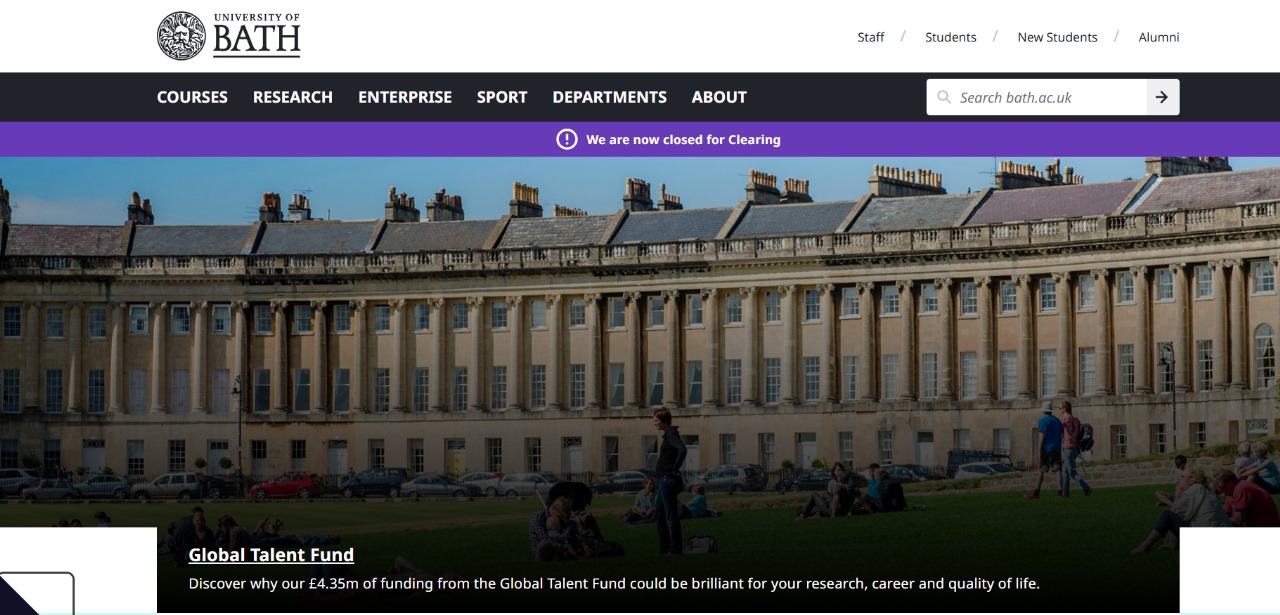Go to the Enterprise section
The width and height of the screenshot is (1280, 615).
click(x=405, y=97)
